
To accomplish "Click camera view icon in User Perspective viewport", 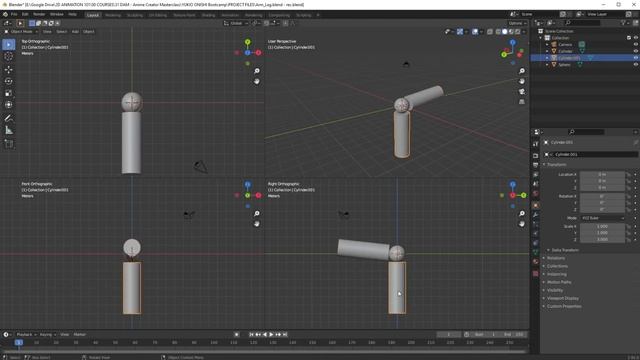I will click(x=522, y=91).
